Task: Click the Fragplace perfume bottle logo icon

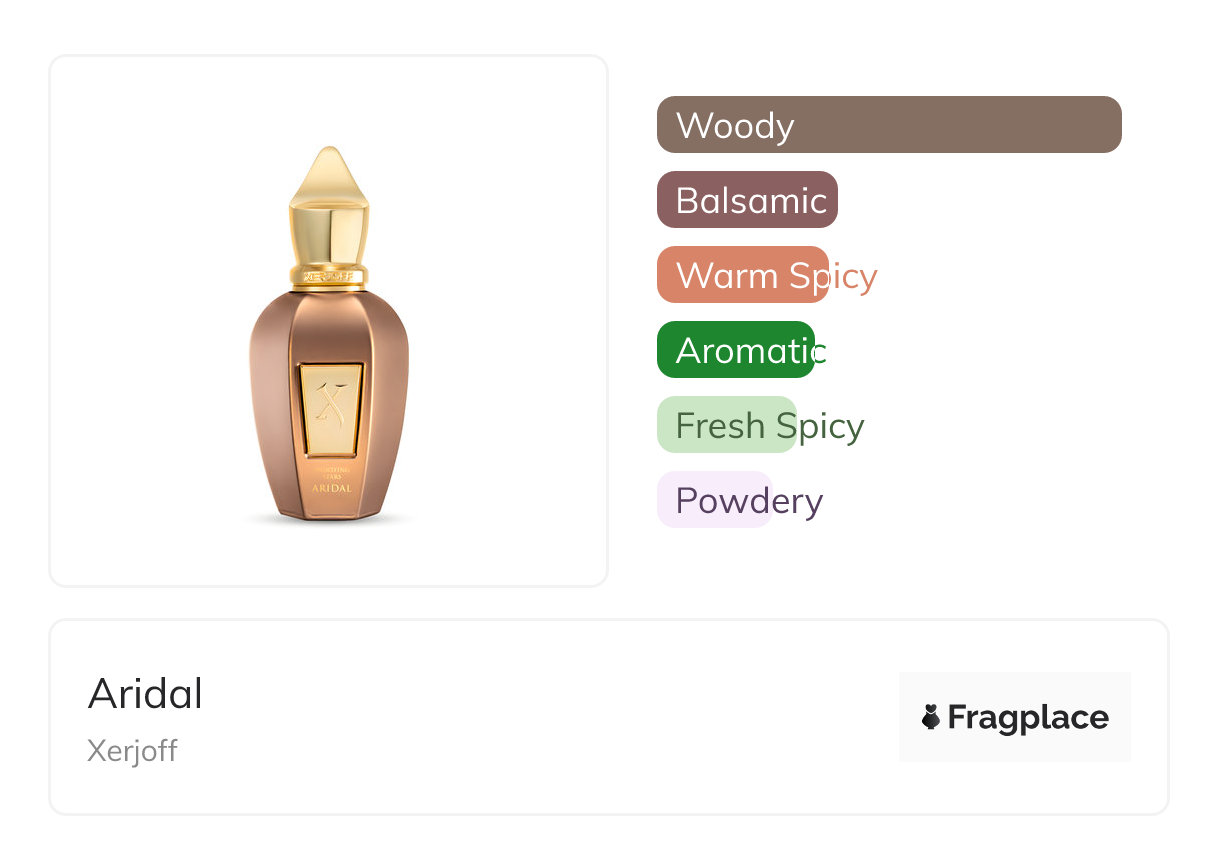Action: pos(931,717)
